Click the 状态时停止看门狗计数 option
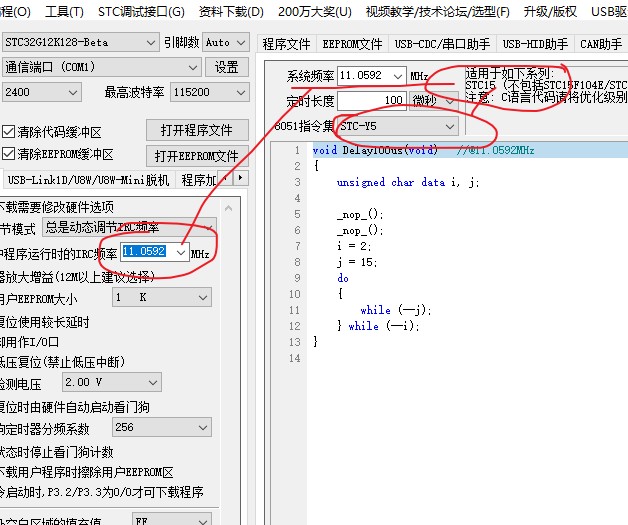The image size is (628, 525). click(x=56, y=452)
